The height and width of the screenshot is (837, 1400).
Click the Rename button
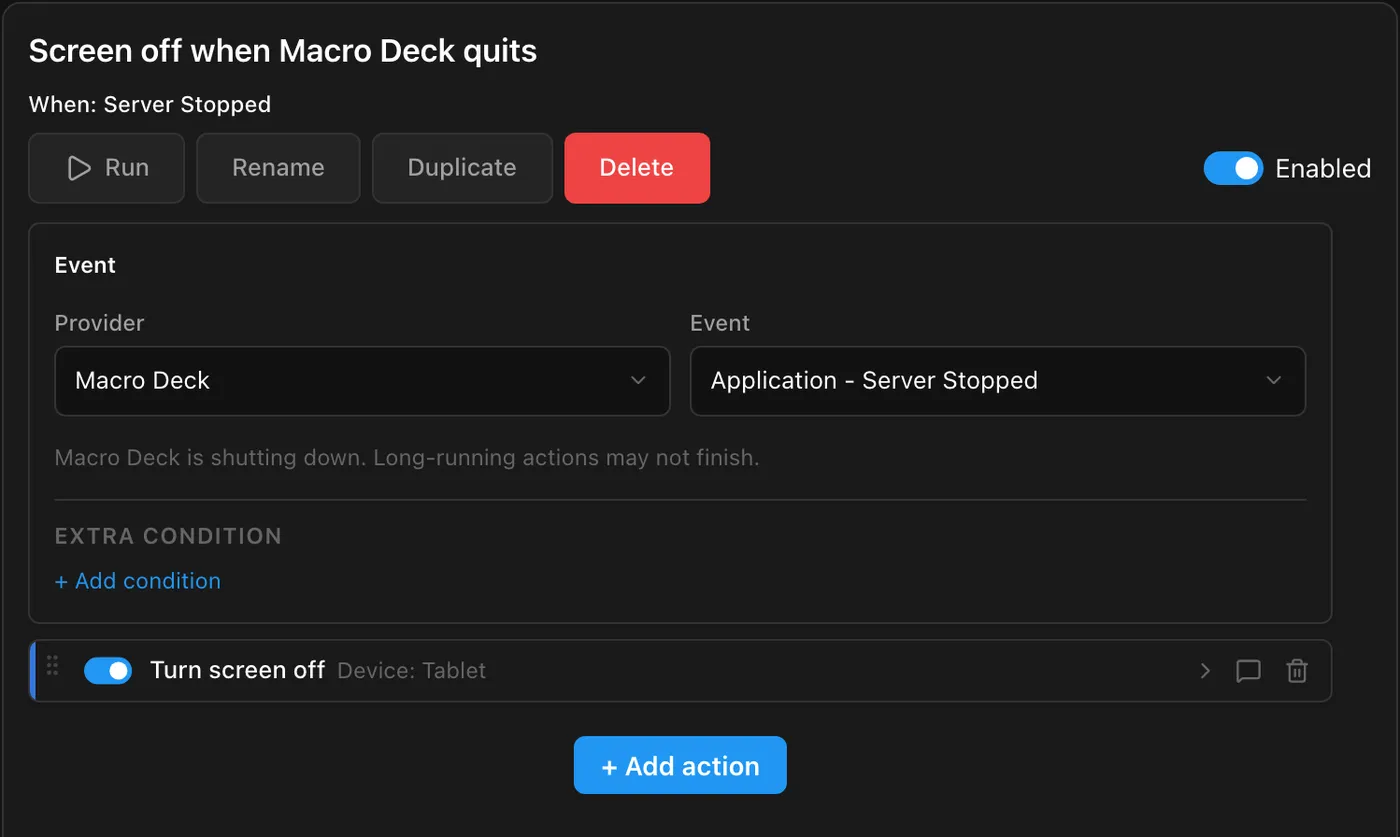click(x=278, y=168)
